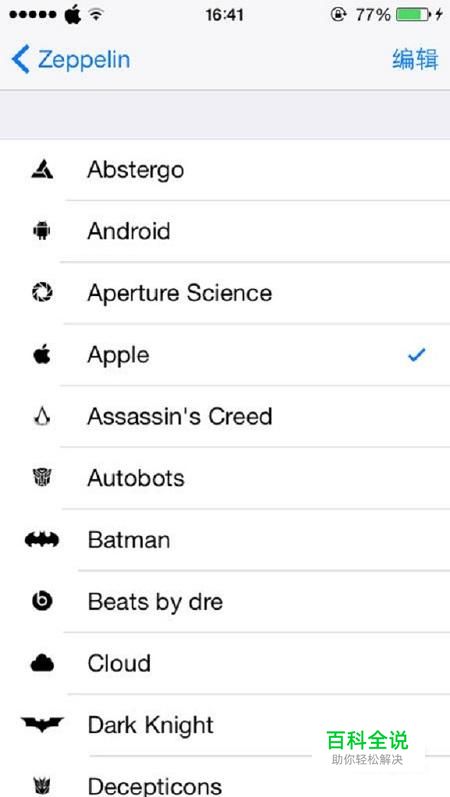The width and height of the screenshot is (450, 797).
Task: Toggle the checkmark on the Apple row
Action: (x=416, y=355)
